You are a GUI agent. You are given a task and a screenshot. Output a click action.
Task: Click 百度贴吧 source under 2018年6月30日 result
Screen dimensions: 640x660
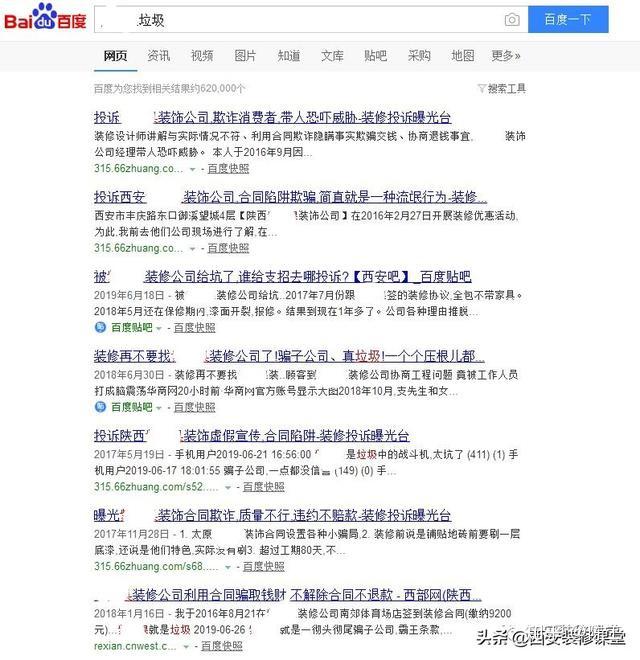132,407
